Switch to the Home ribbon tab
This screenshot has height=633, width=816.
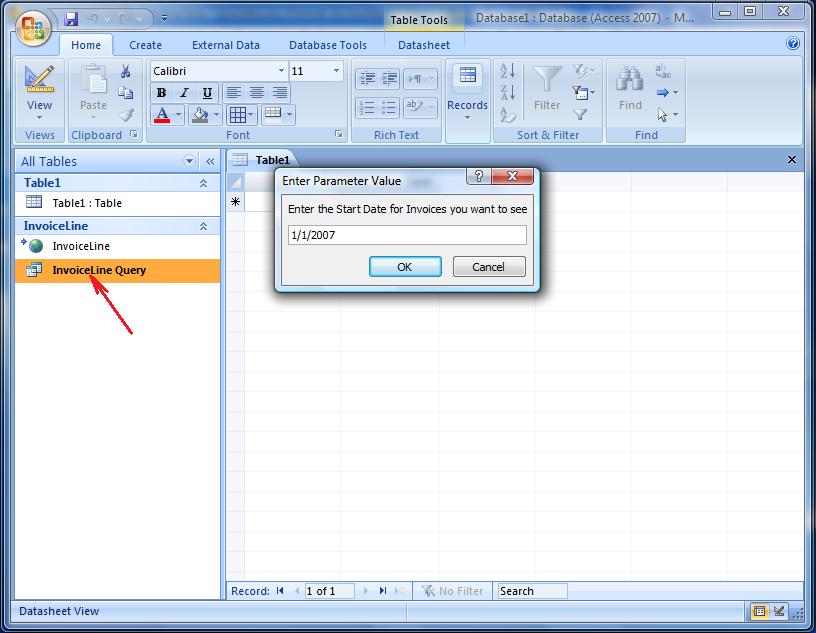86,45
